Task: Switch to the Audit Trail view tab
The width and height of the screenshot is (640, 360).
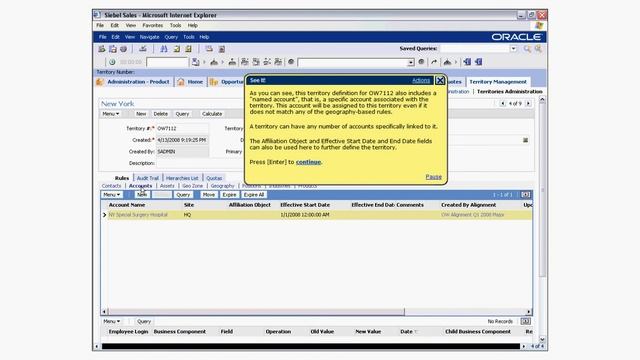Action: 148,178
